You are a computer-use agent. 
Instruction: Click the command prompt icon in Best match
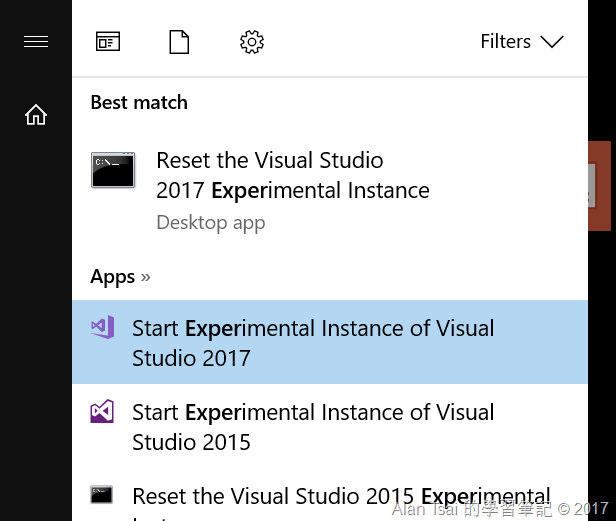[x=113, y=170]
